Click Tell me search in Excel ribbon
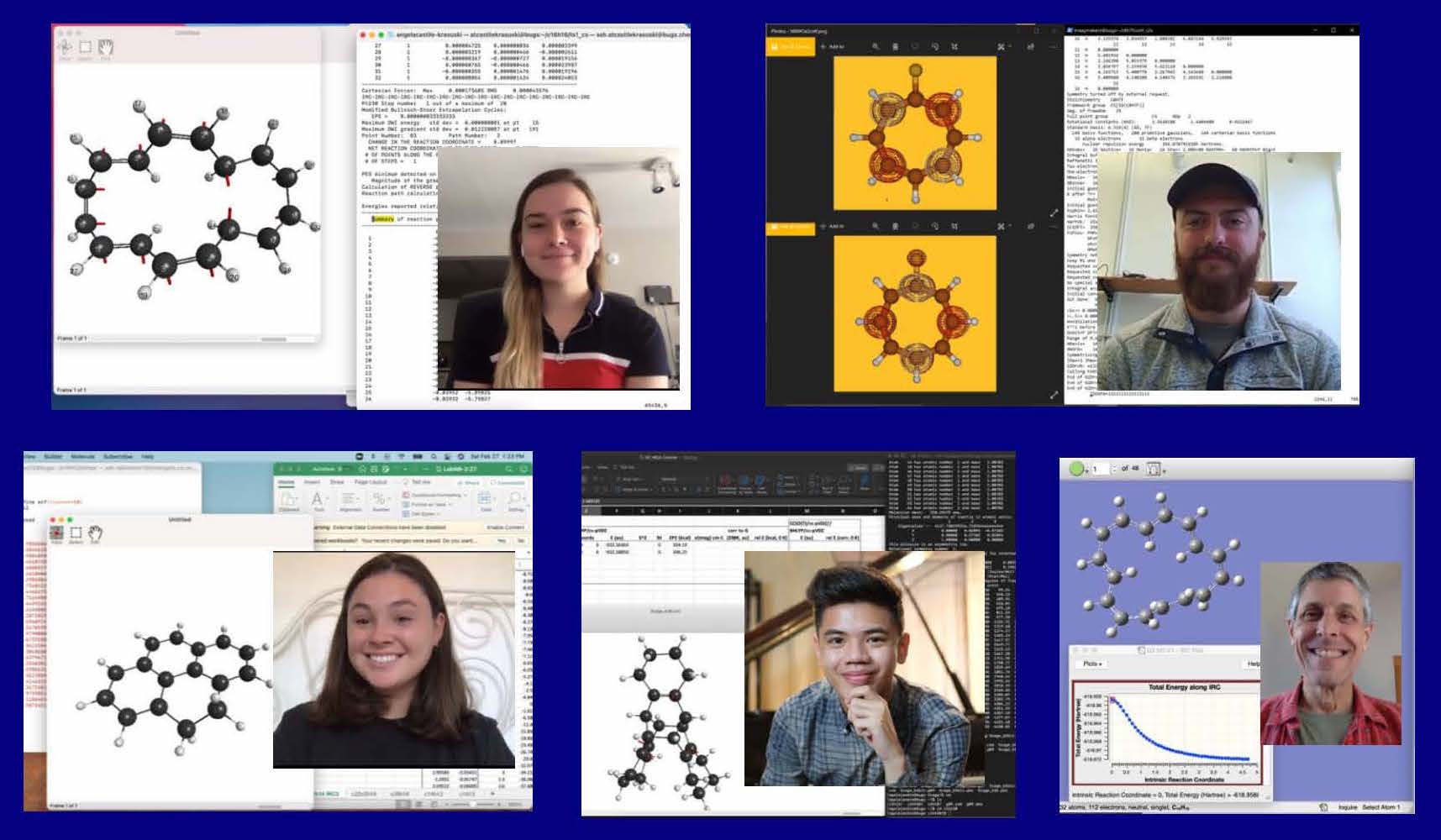 417,482
